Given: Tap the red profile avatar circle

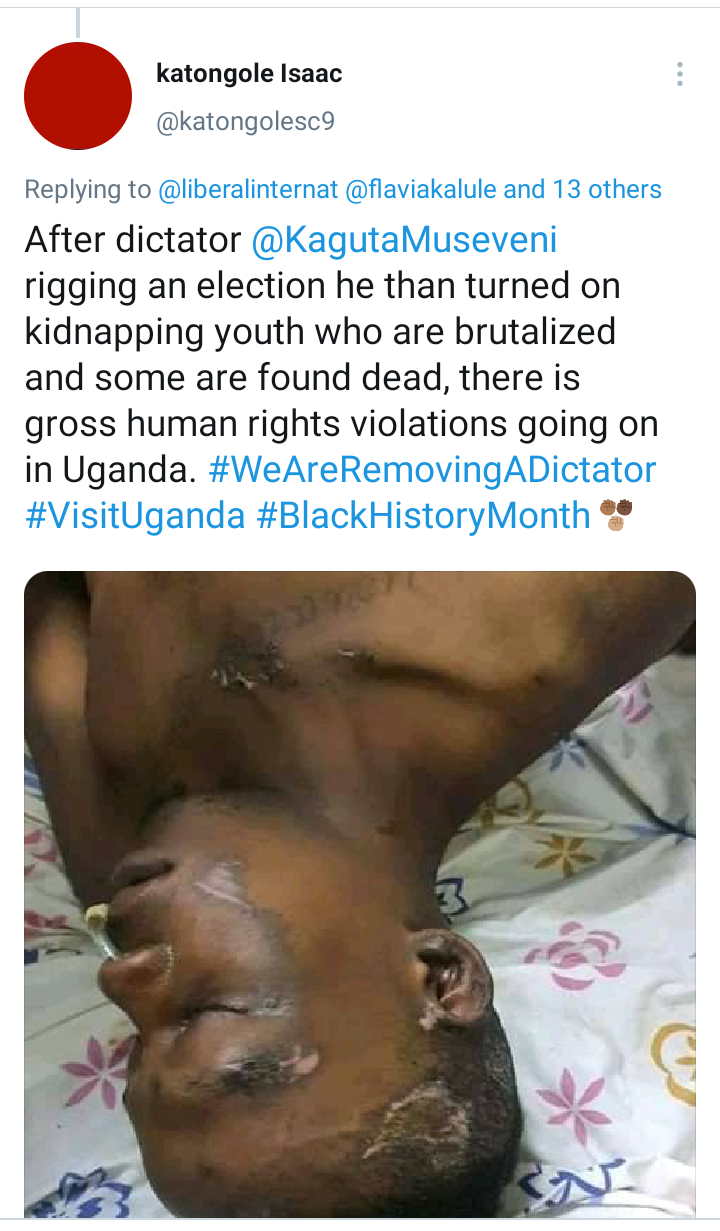Looking at the screenshot, I should 78,96.
